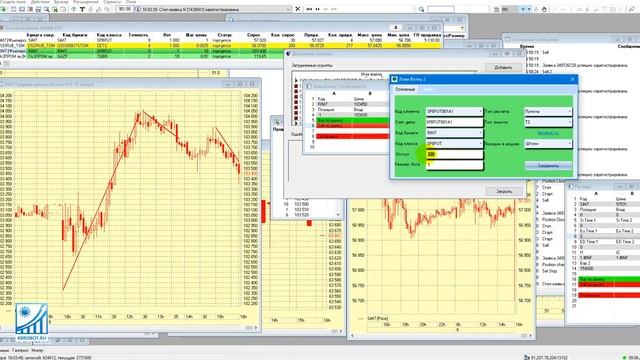Viewport: 640px width, 360px height.
Task: Close the Лови Волну 2 dialog
Action: pos(572,79)
